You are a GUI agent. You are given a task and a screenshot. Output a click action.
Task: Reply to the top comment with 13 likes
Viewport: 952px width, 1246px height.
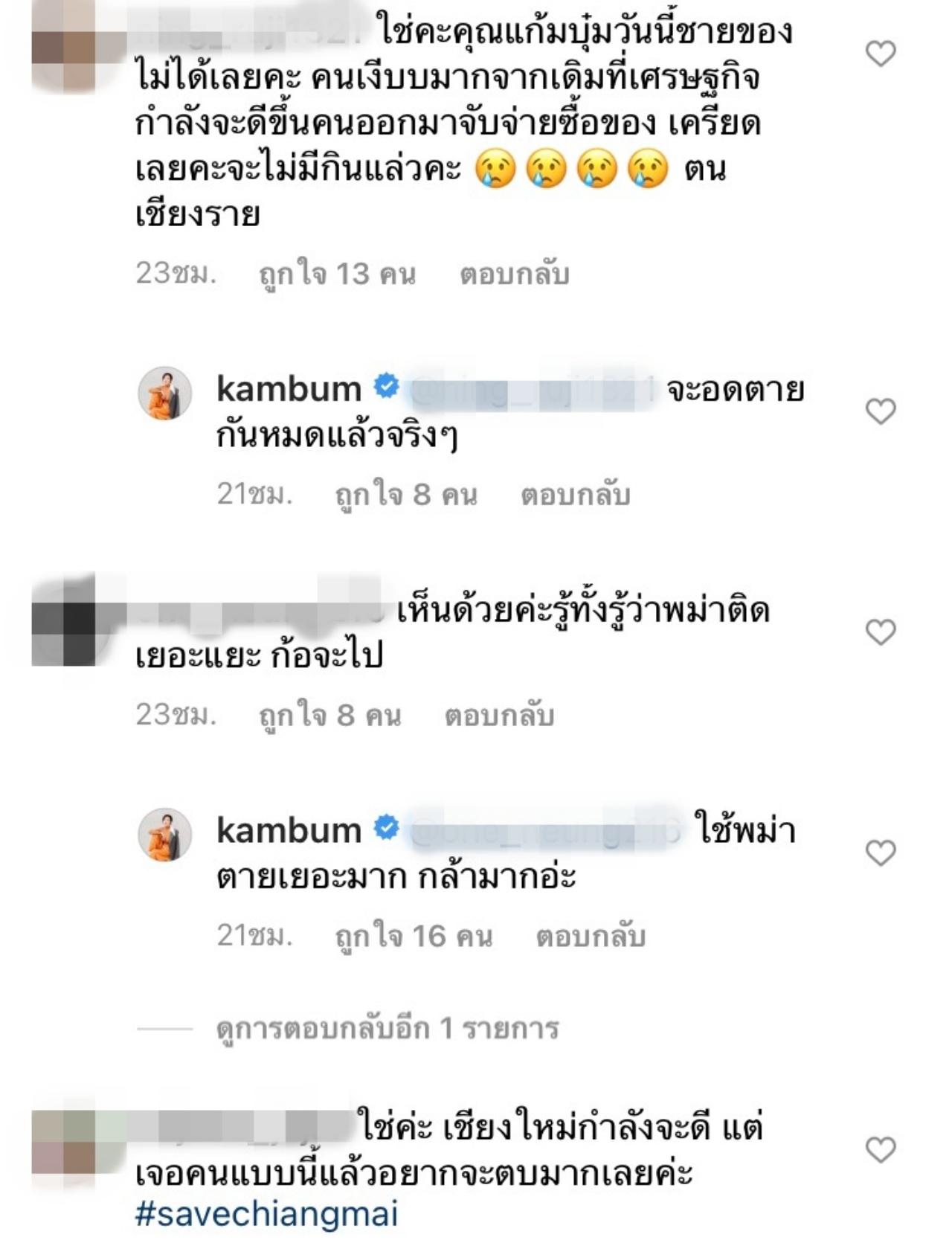click(x=515, y=274)
